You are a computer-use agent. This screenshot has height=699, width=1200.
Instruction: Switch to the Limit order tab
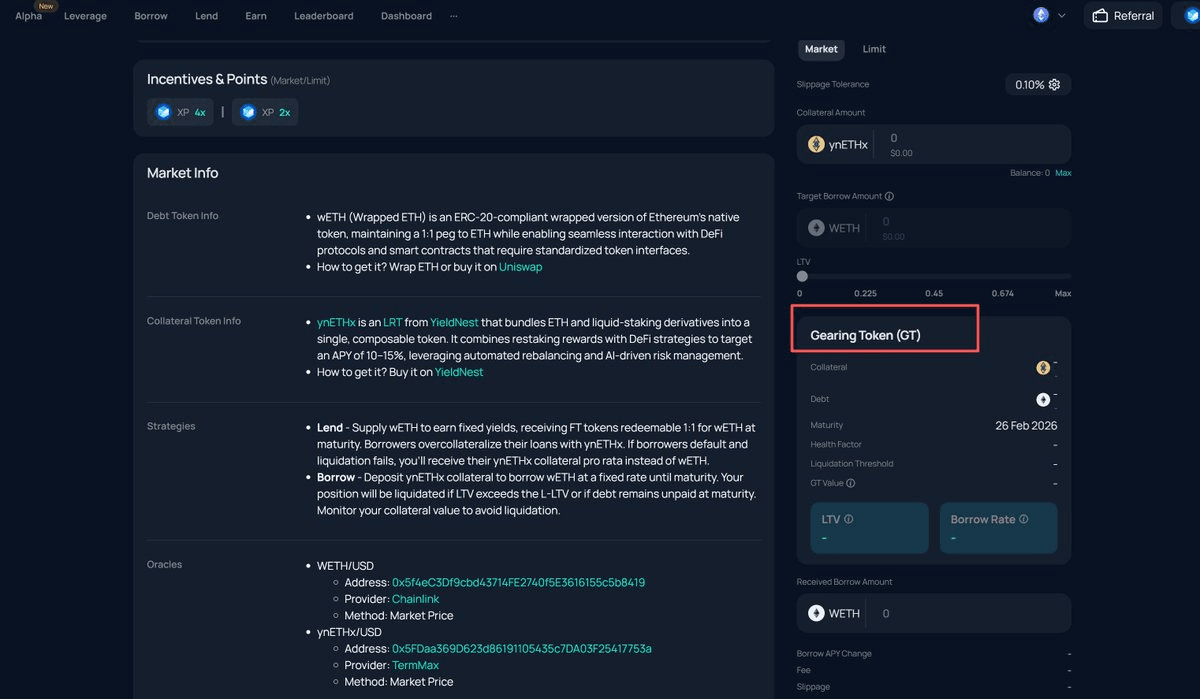(874, 49)
